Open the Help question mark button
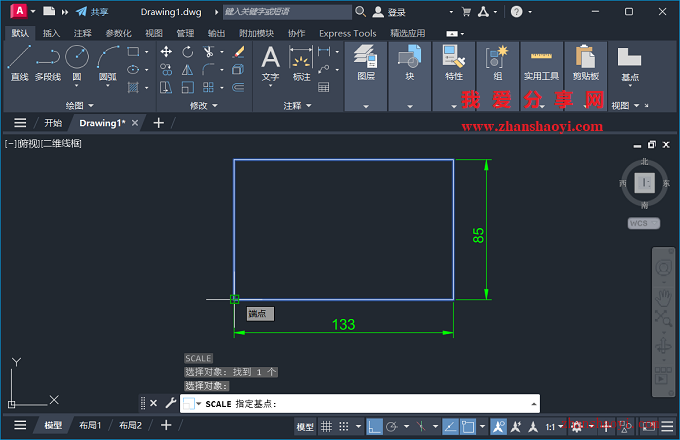The image size is (680, 440). point(516,12)
